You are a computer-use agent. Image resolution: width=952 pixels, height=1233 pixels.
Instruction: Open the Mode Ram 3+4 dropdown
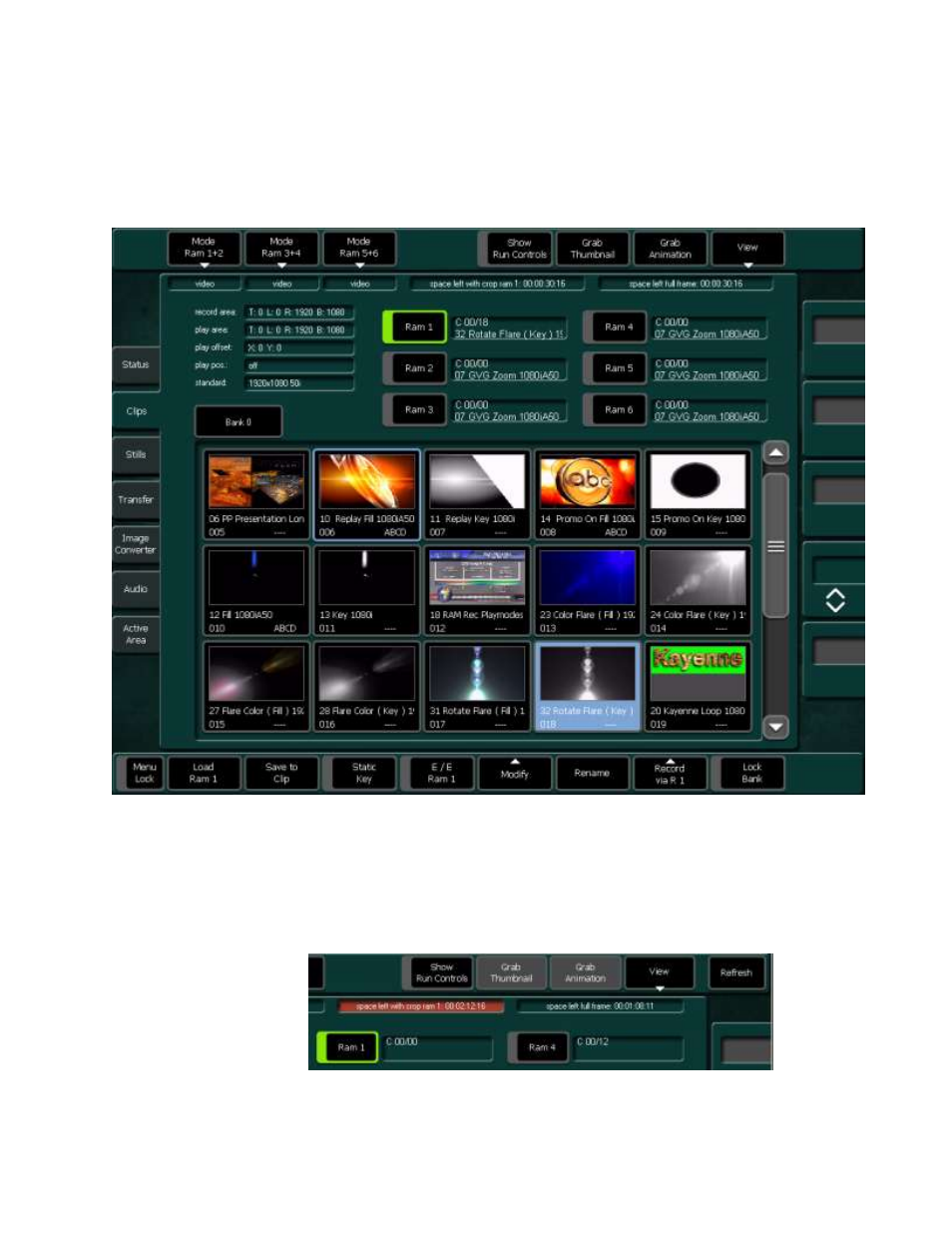pyautogui.click(x=281, y=249)
